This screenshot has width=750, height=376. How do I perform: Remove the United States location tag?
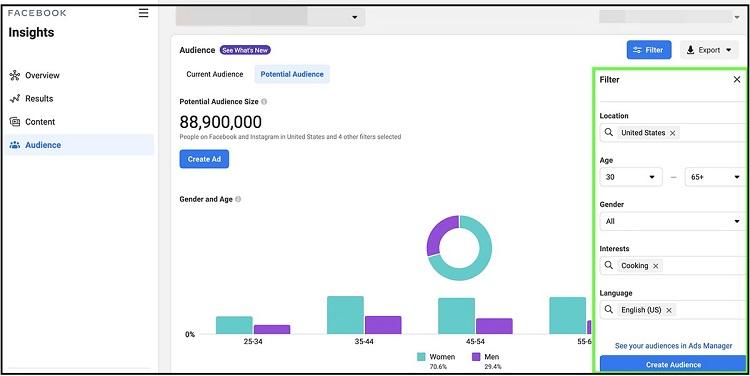[673, 133]
